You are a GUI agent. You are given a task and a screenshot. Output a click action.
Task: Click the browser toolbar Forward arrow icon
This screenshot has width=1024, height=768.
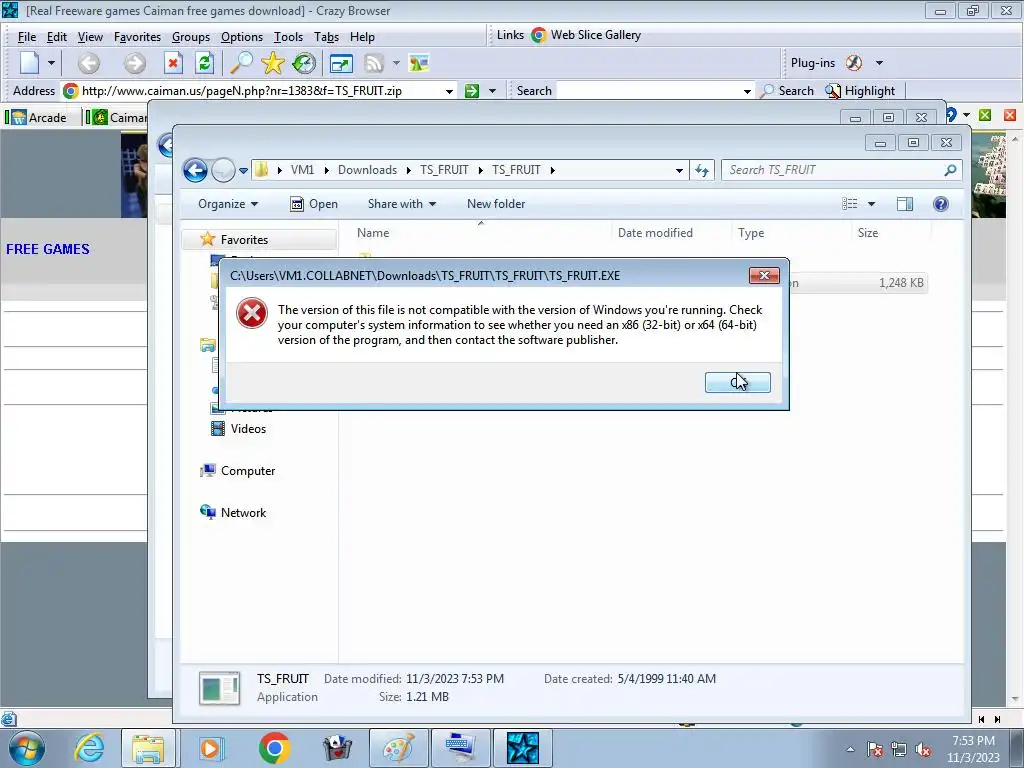pyautogui.click(x=135, y=63)
